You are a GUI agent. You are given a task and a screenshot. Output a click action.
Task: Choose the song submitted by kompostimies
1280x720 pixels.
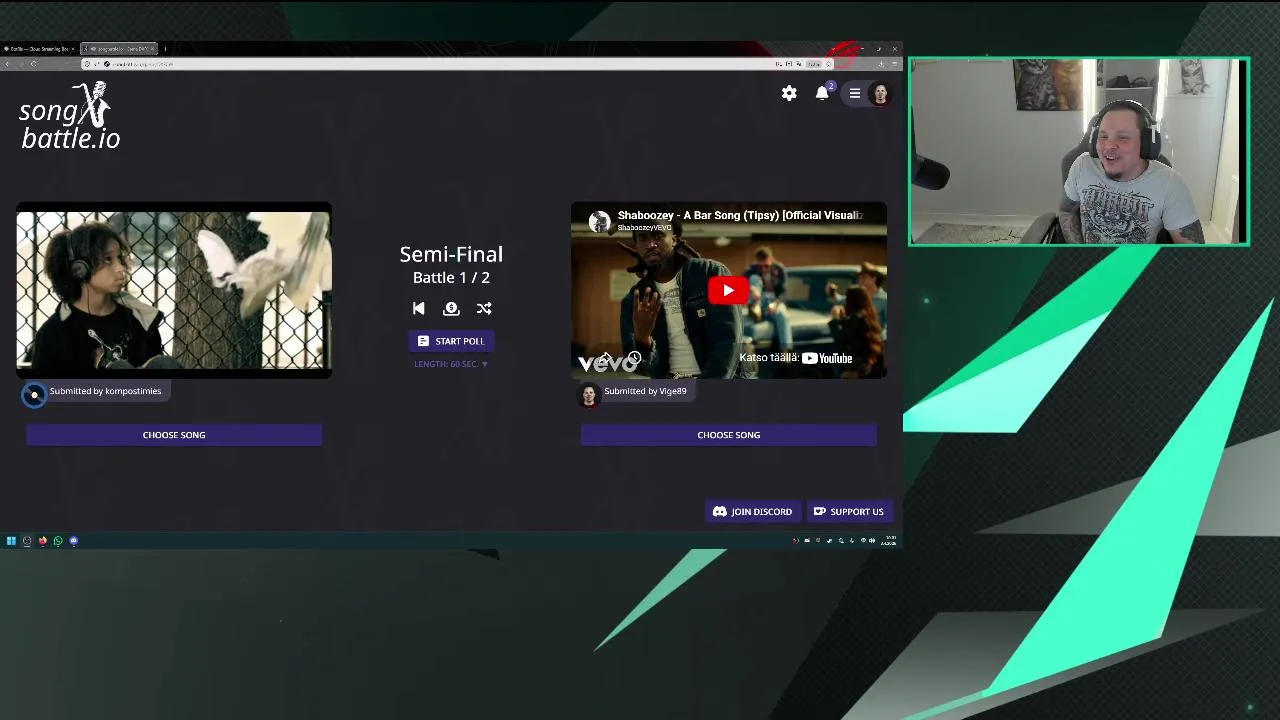pos(174,435)
